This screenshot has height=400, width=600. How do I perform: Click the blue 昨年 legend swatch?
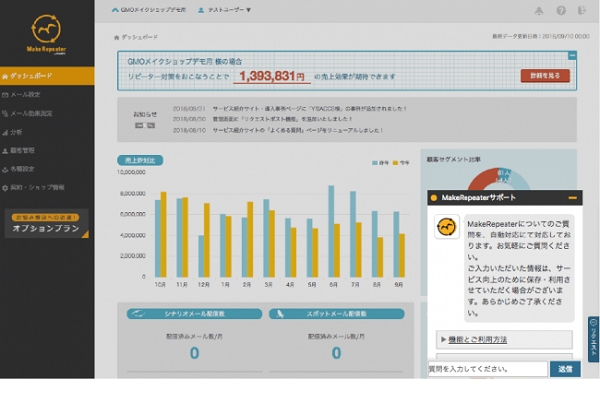tap(375, 163)
